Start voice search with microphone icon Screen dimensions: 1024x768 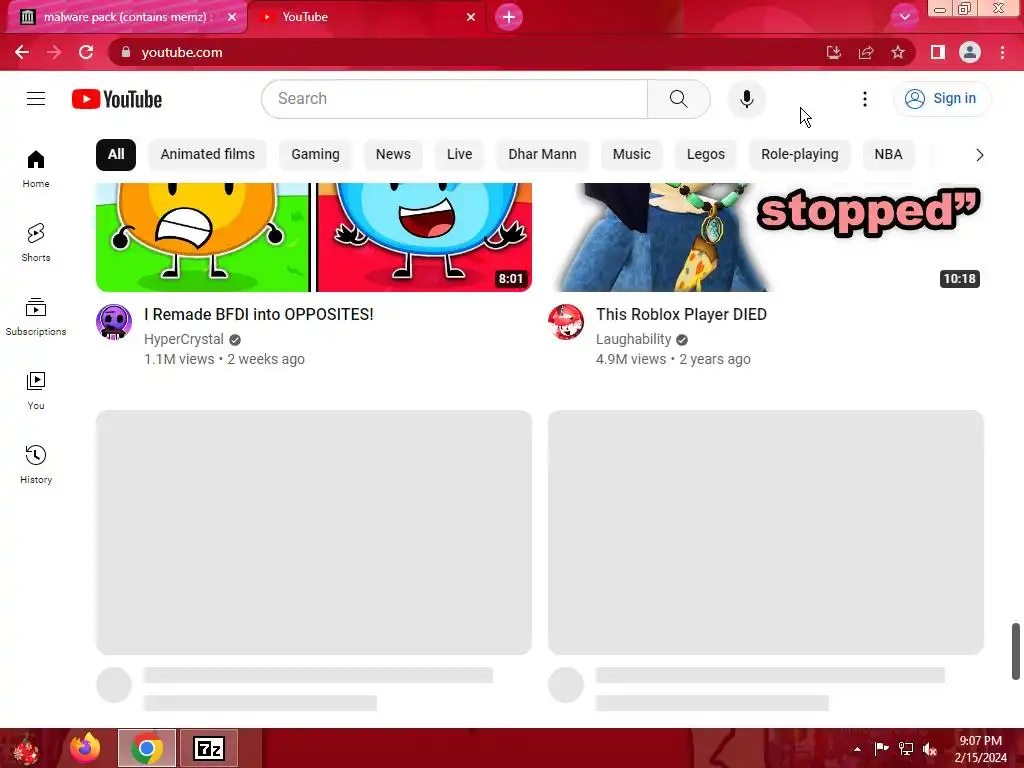[746, 99]
